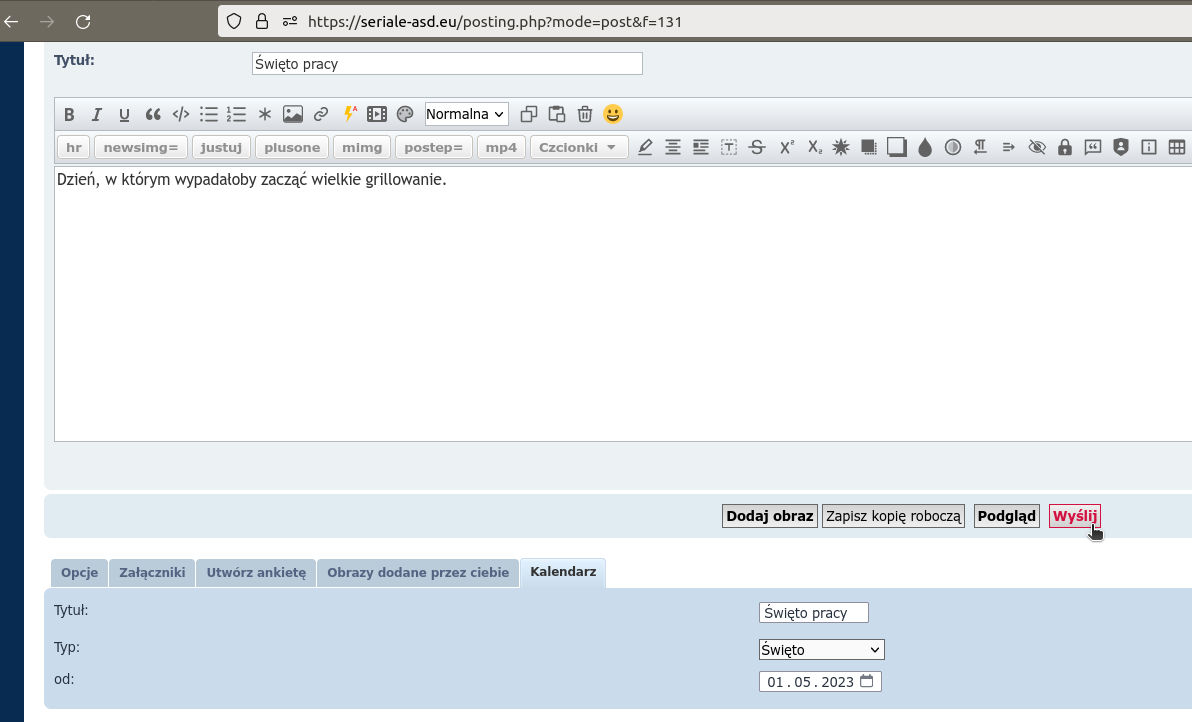The width and height of the screenshot is (1192, 722).
Task: Insert a numbered list
Action: [x=236, y=115]
